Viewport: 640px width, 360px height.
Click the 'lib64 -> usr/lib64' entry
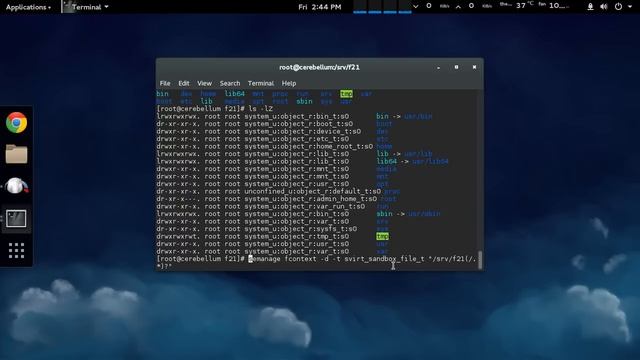point(412,161)
